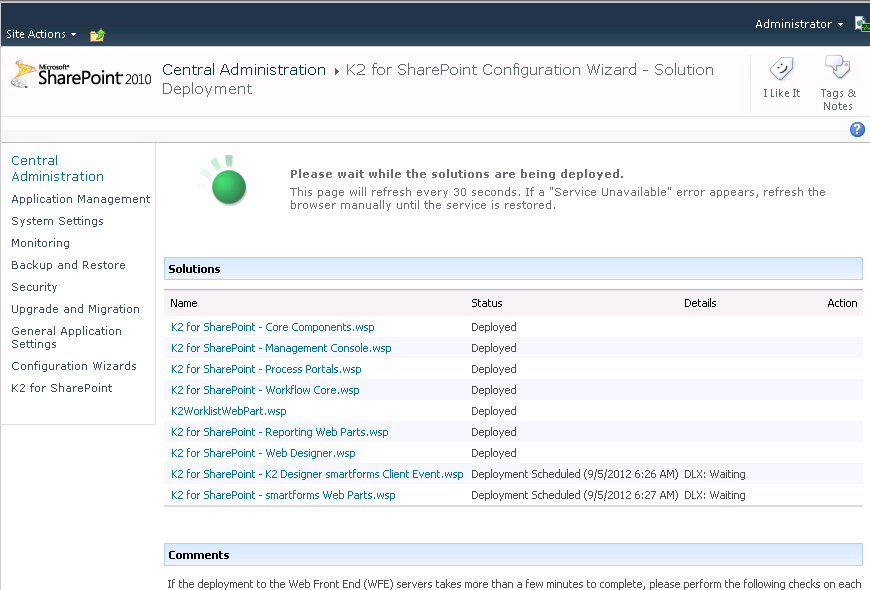Viewport: 870px width, 590px height.
Task: Navigate to Upgrade and Migration
Action: (75, 309)
